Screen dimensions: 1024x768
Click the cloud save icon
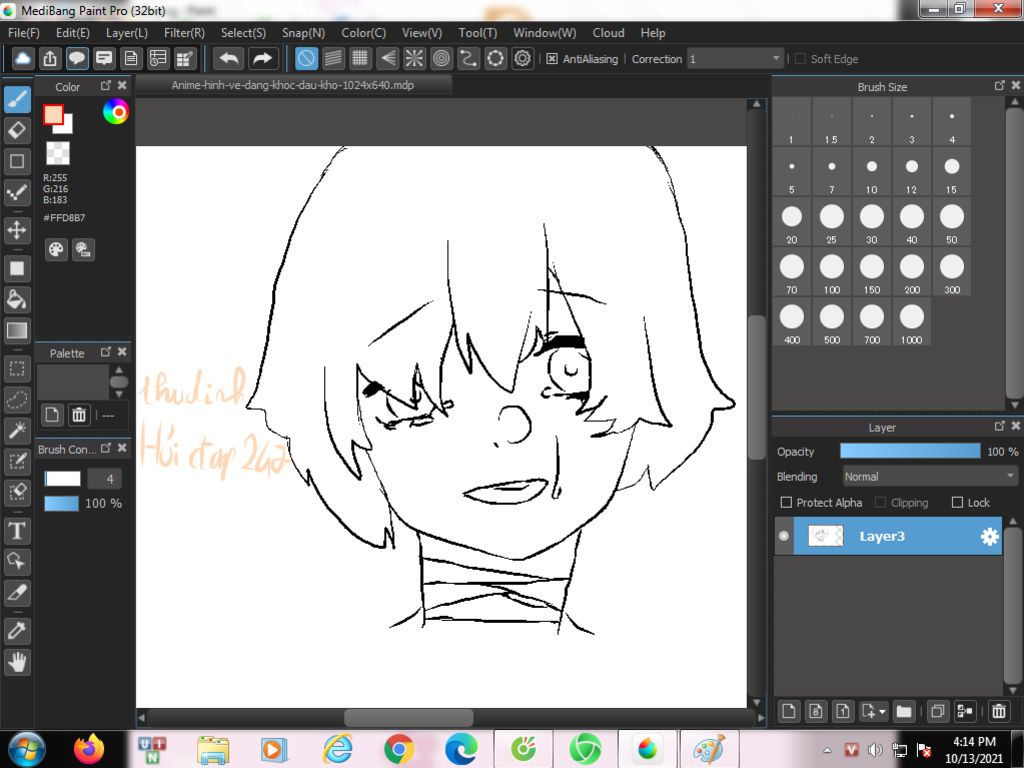pos(22,59)
